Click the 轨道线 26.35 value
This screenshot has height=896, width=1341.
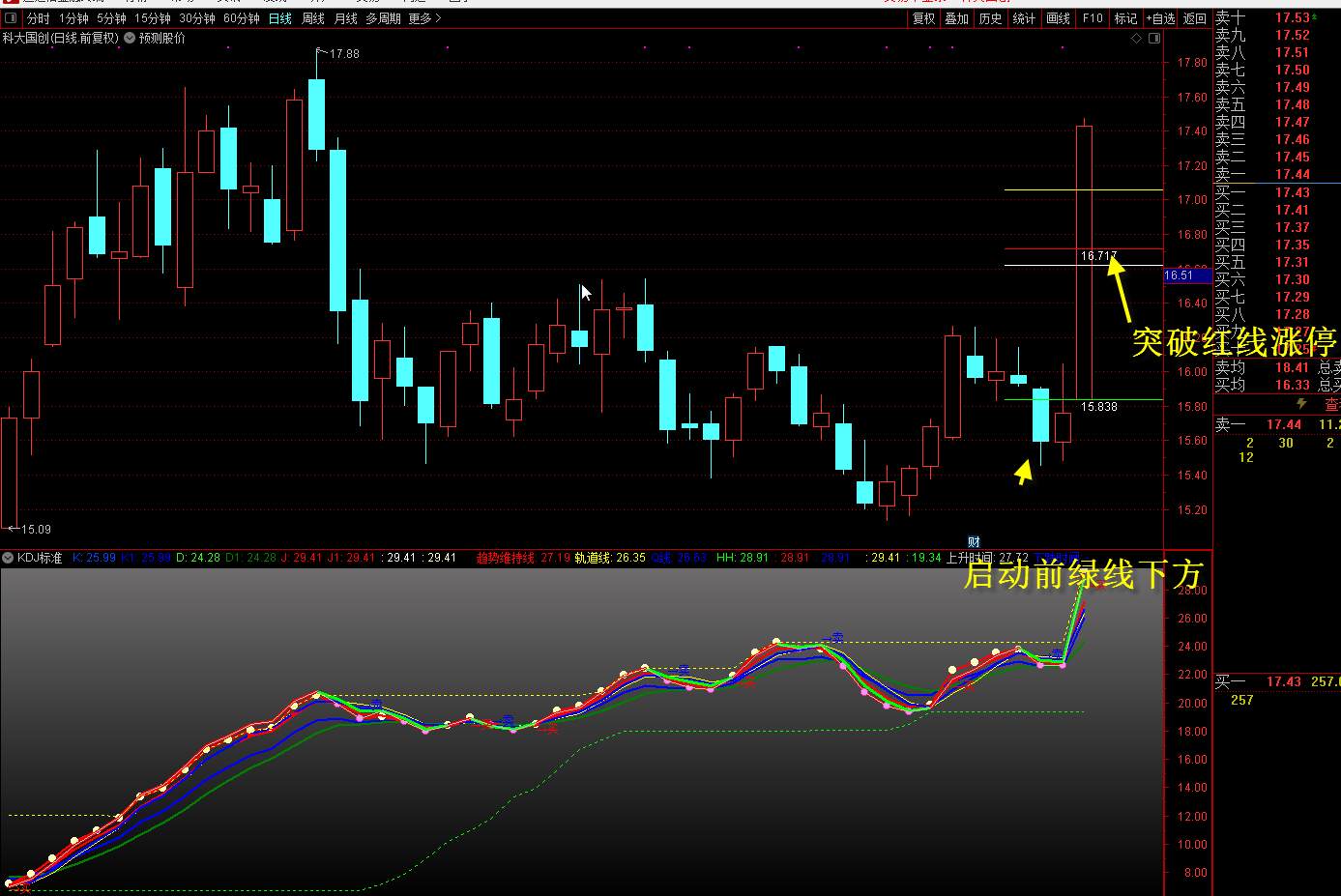point(610,558)
